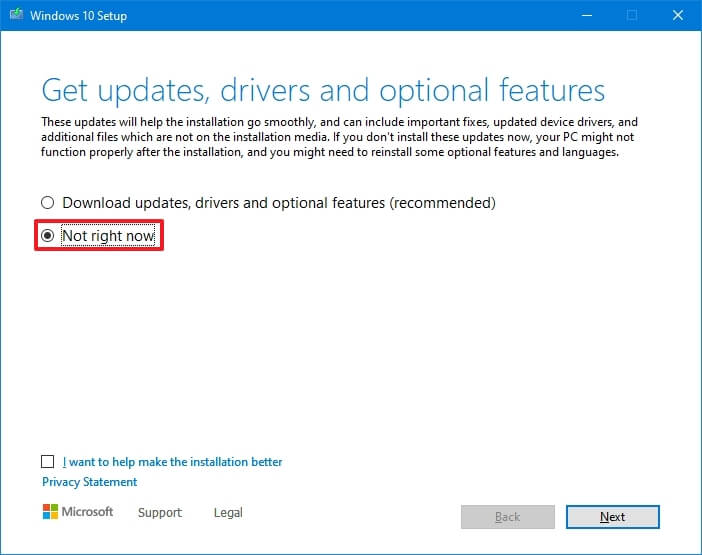Open the Legal link
The width and height of the screenshot is (702, 555).
click(x=228, y=512)
